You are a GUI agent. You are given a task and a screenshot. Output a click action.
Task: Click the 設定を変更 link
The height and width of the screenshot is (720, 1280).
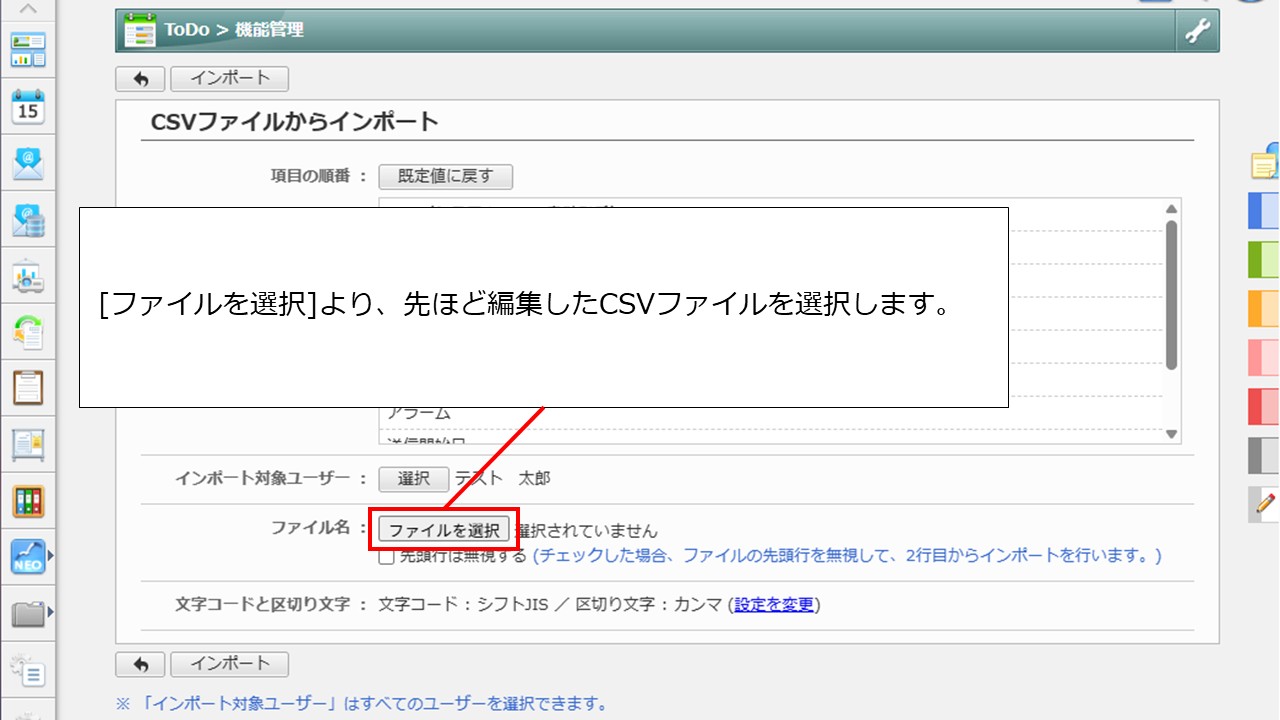(x=774, y=605)
